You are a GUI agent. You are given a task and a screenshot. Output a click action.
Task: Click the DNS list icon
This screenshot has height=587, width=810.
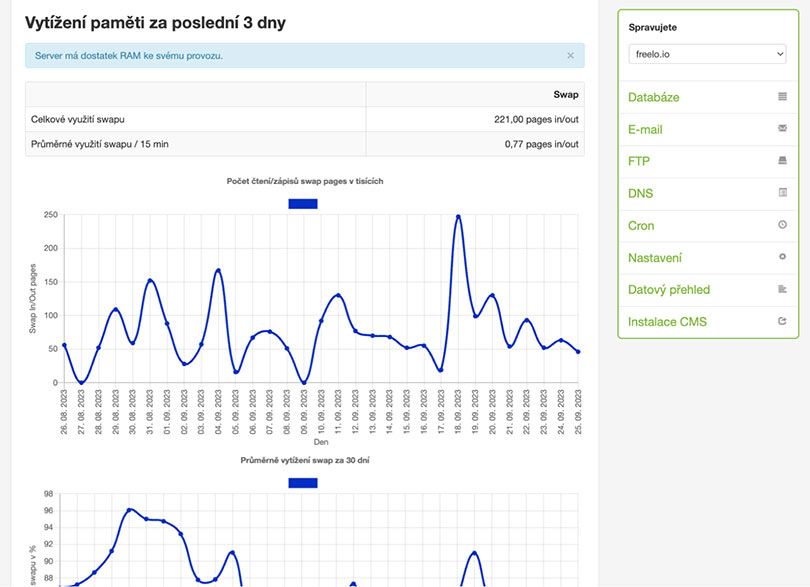click(782, 193)
